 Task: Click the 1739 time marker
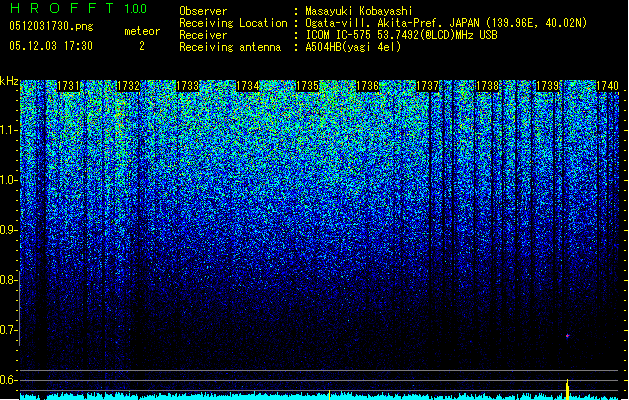(x=548, y=86)
